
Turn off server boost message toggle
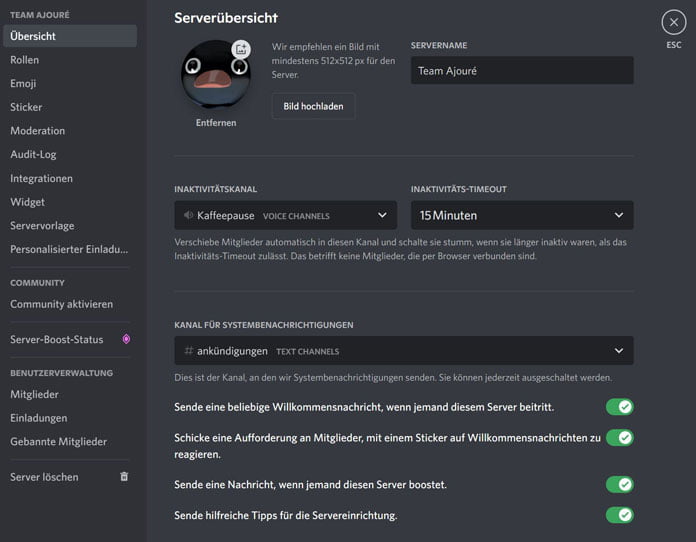(x=619, y=484)
